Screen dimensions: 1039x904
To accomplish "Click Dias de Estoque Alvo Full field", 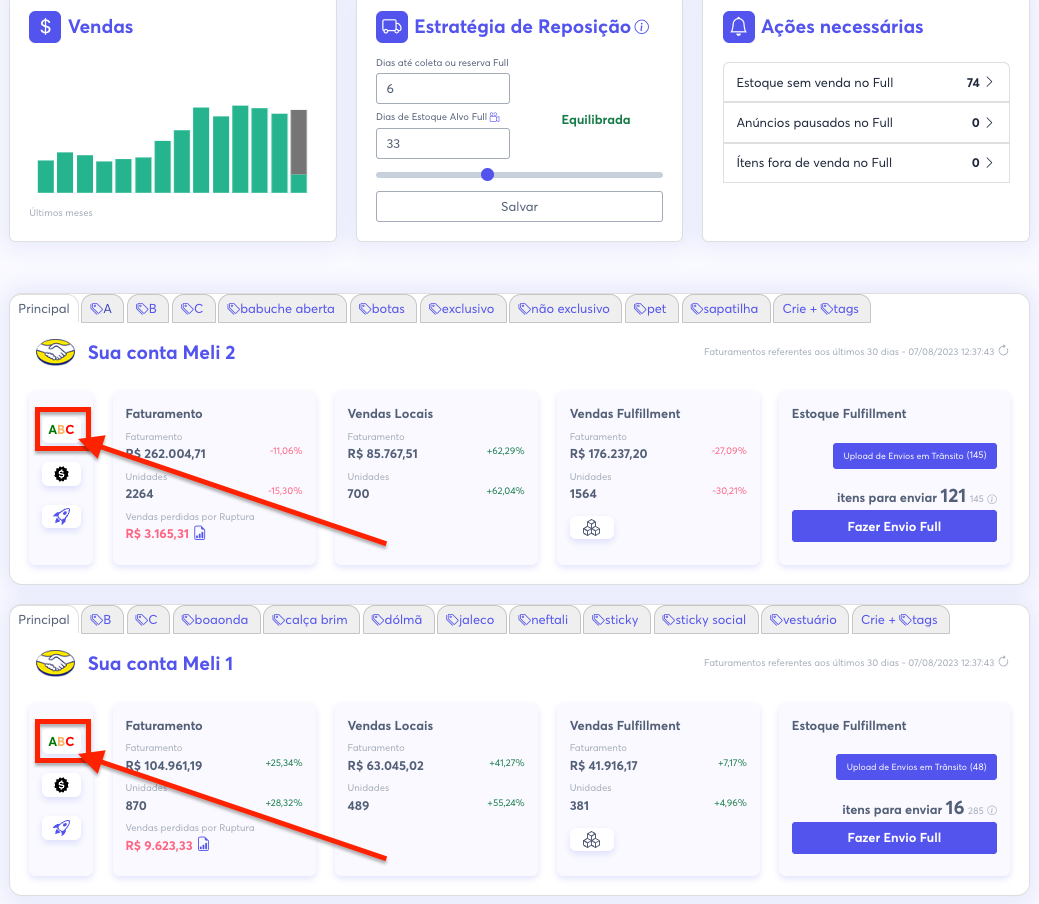I will (x=443, y=143).
